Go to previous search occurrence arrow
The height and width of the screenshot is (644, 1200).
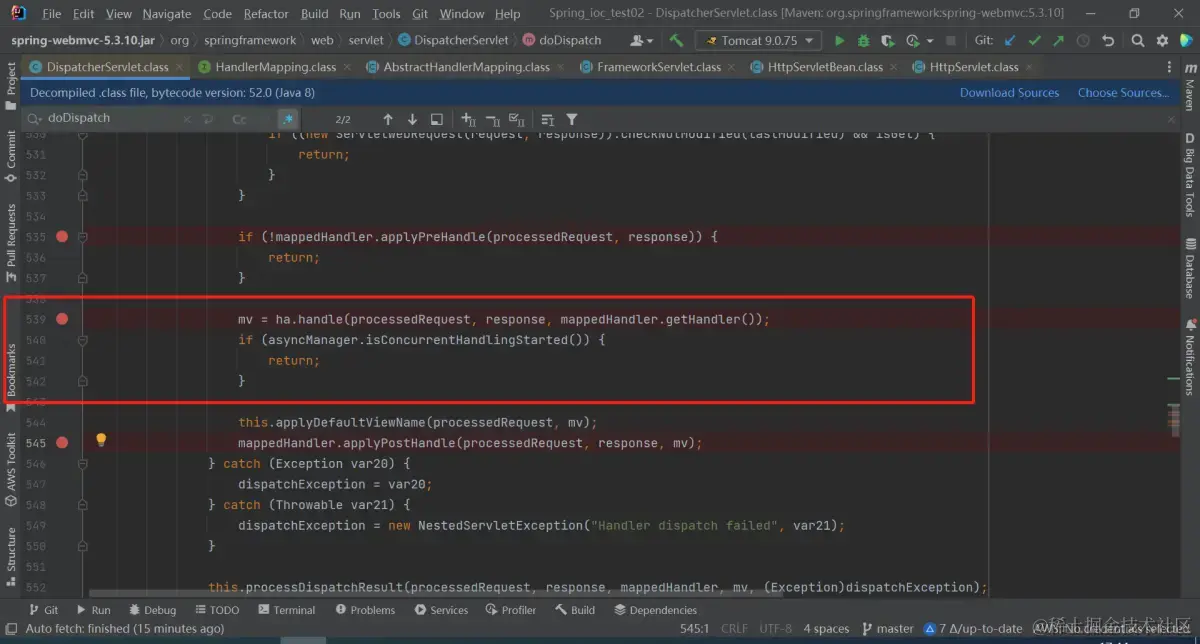click(x=388, y=119)
